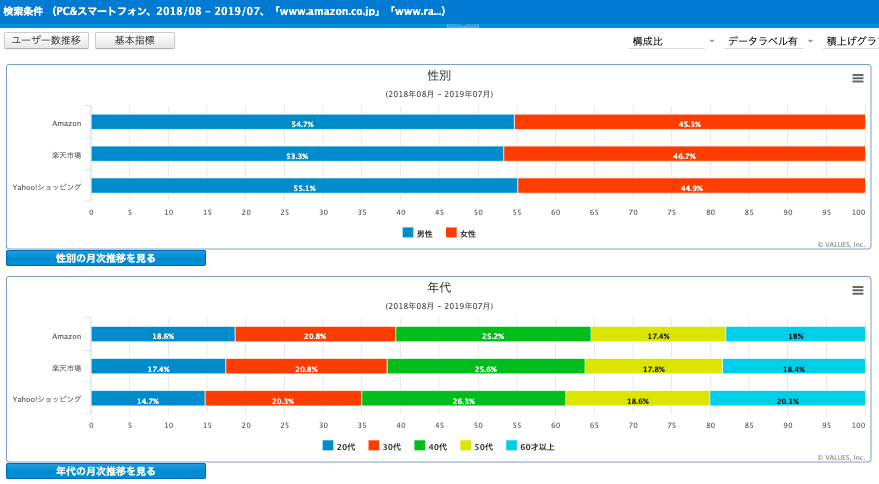This screenshot has width=879, height=484.
Task: Click Yahoo!ショッピング 60才以上 20.1% segment
Action: pyautogui.click(x=787, y=399)
